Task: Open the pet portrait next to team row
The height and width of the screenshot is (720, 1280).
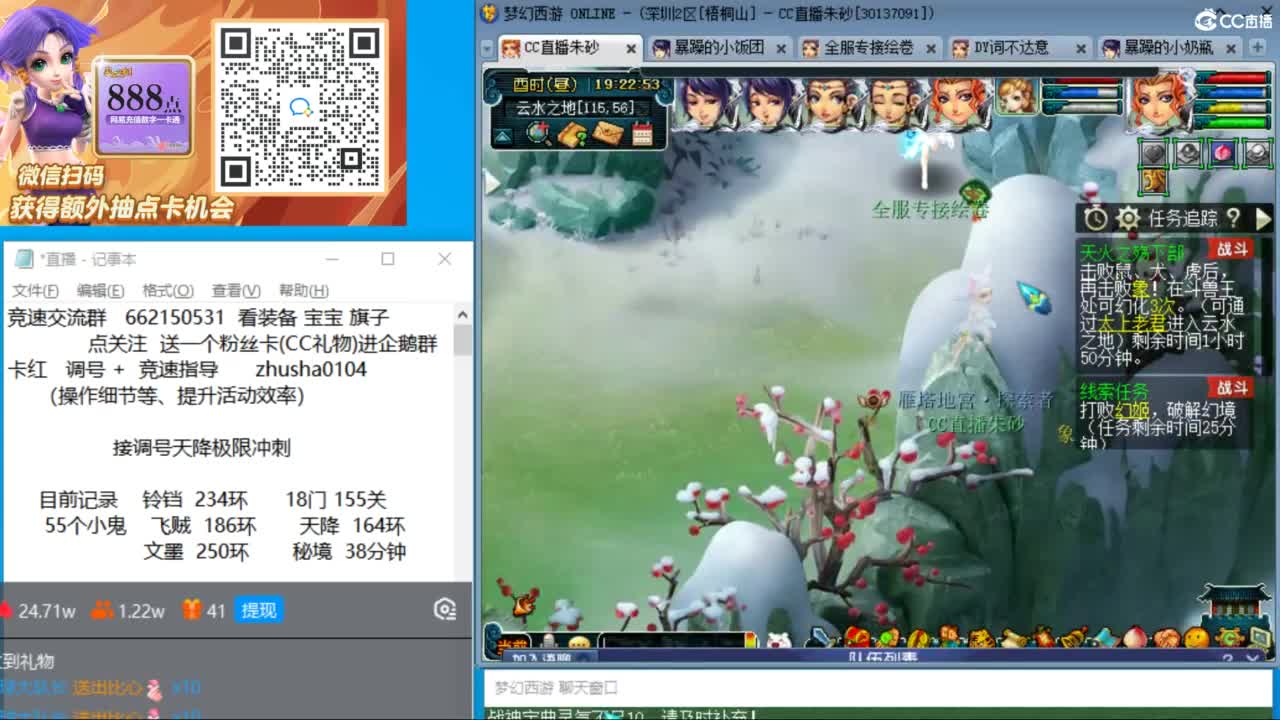Action: (x=1016, y=96)
